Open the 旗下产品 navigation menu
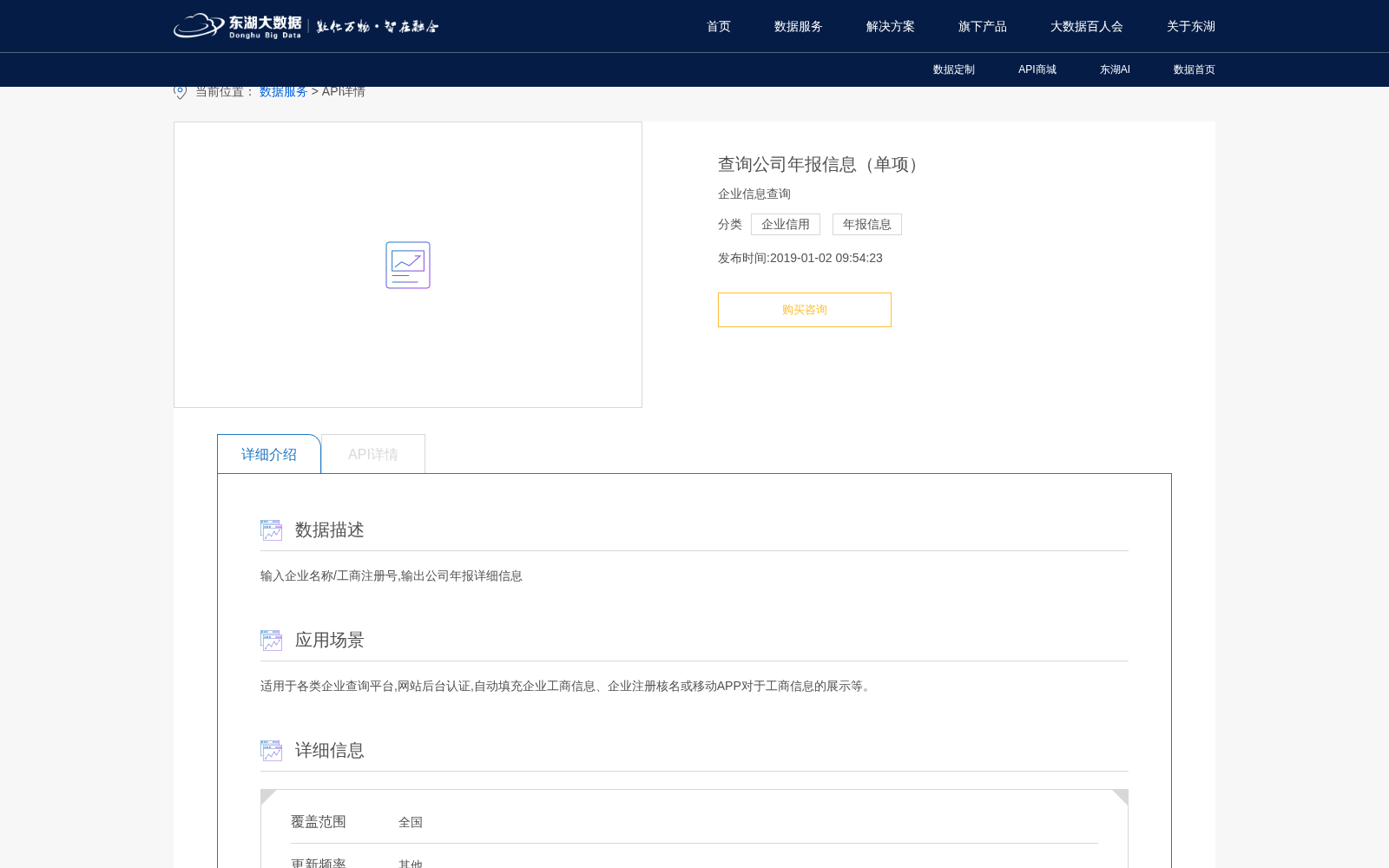Screen dimensions: 1389x868 tap(983, 26)
